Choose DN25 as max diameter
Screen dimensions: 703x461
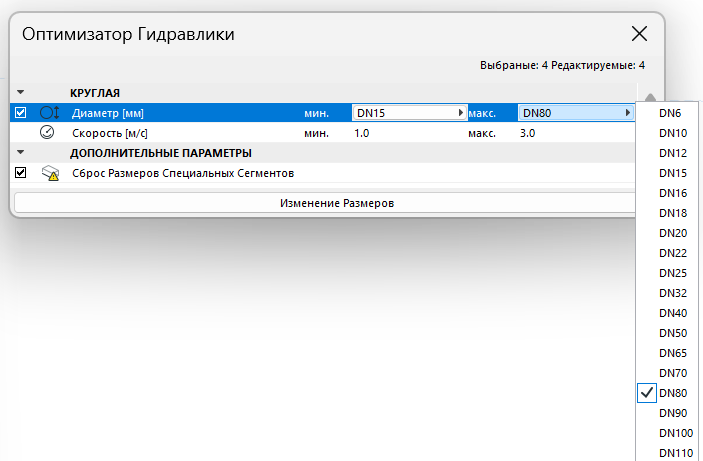(x=667, y=273)
